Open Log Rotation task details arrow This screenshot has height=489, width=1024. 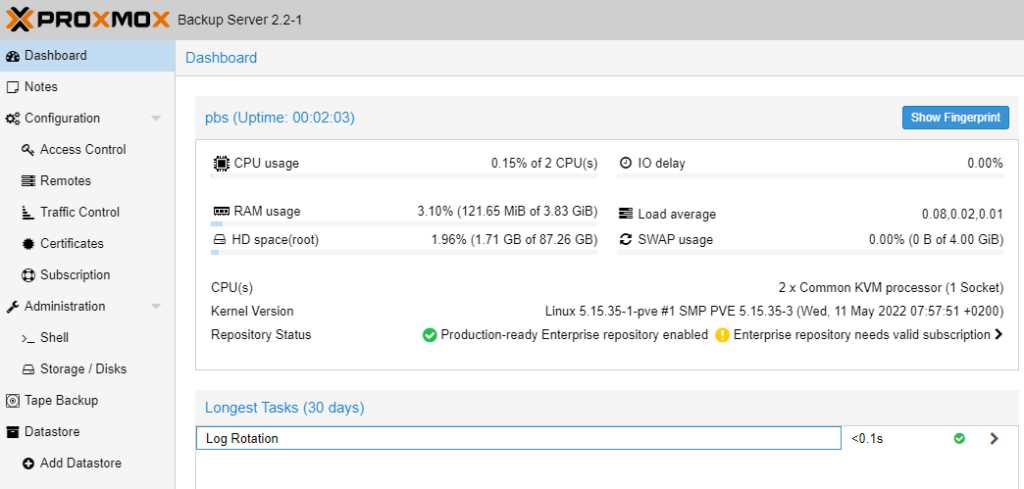(994, 439)
